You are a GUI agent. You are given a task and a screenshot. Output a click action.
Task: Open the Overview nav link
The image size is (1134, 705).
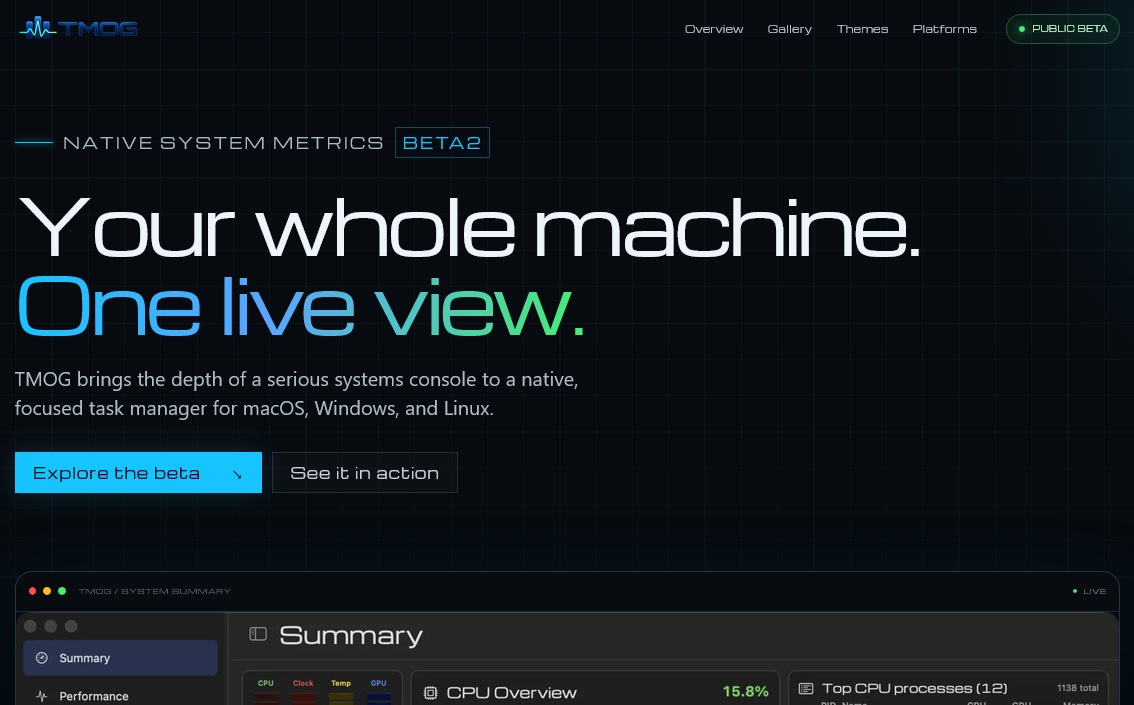coord(714,29)
